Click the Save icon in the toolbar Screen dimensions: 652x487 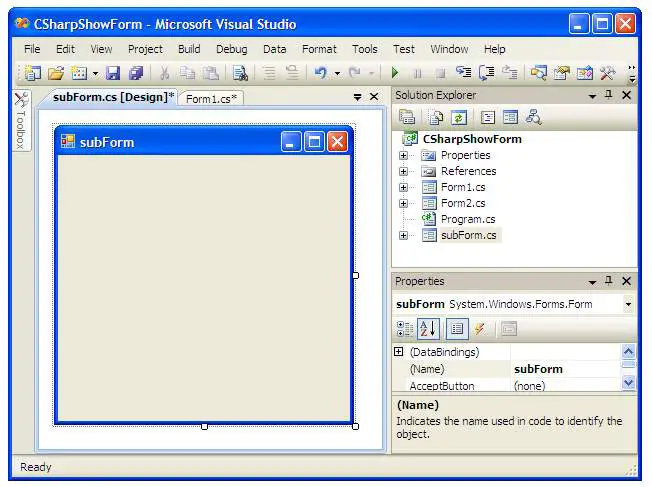(113, 73)
